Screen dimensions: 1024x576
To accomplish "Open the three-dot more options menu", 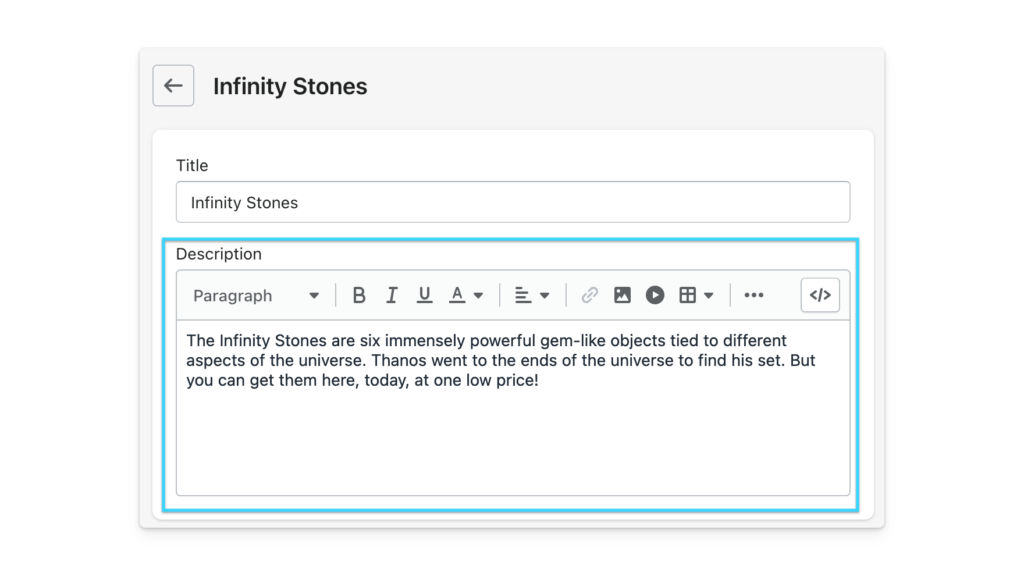I will point(754,295).
